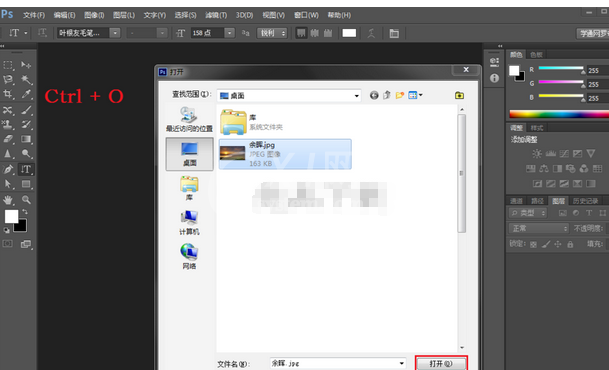The height and width of the screenshot is (370, 609).
Task: Go up one folder level icon
Action: 387,96
